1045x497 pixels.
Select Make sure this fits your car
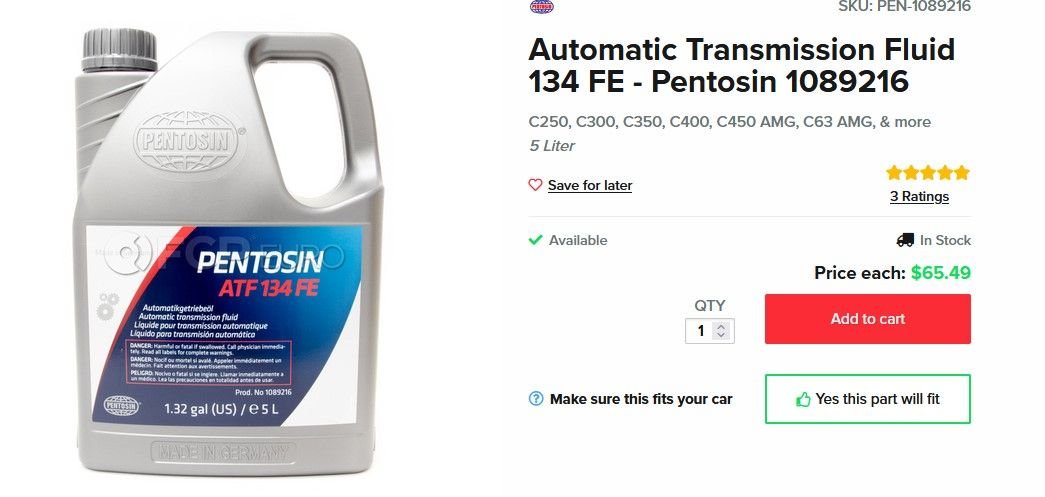pyautogui.click(x=640, y=400)
